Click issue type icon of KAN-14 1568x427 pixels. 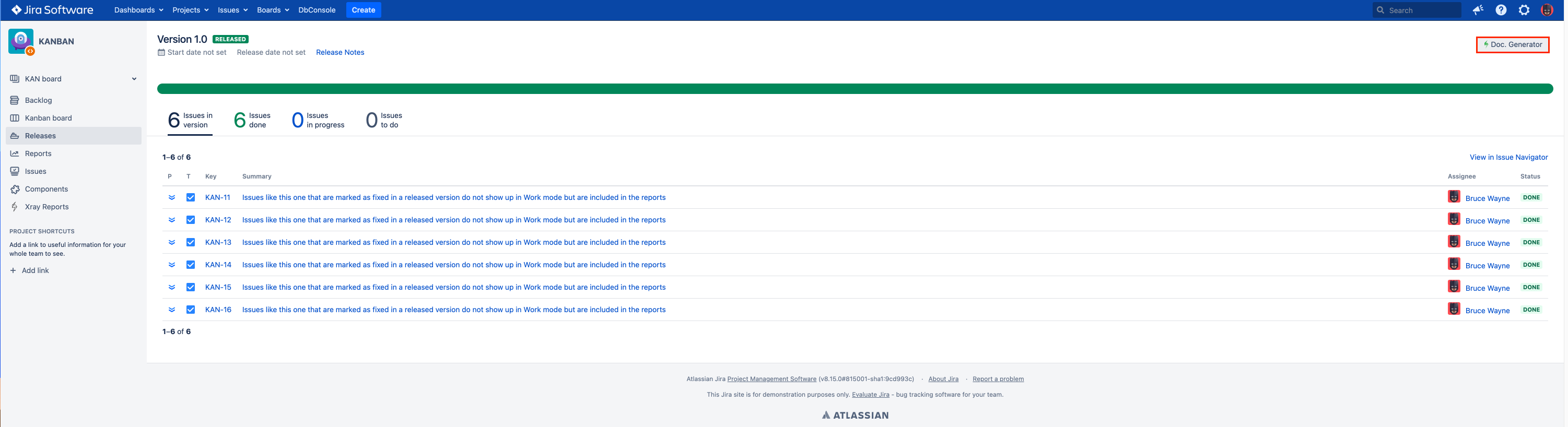click(x=191, y=265)
